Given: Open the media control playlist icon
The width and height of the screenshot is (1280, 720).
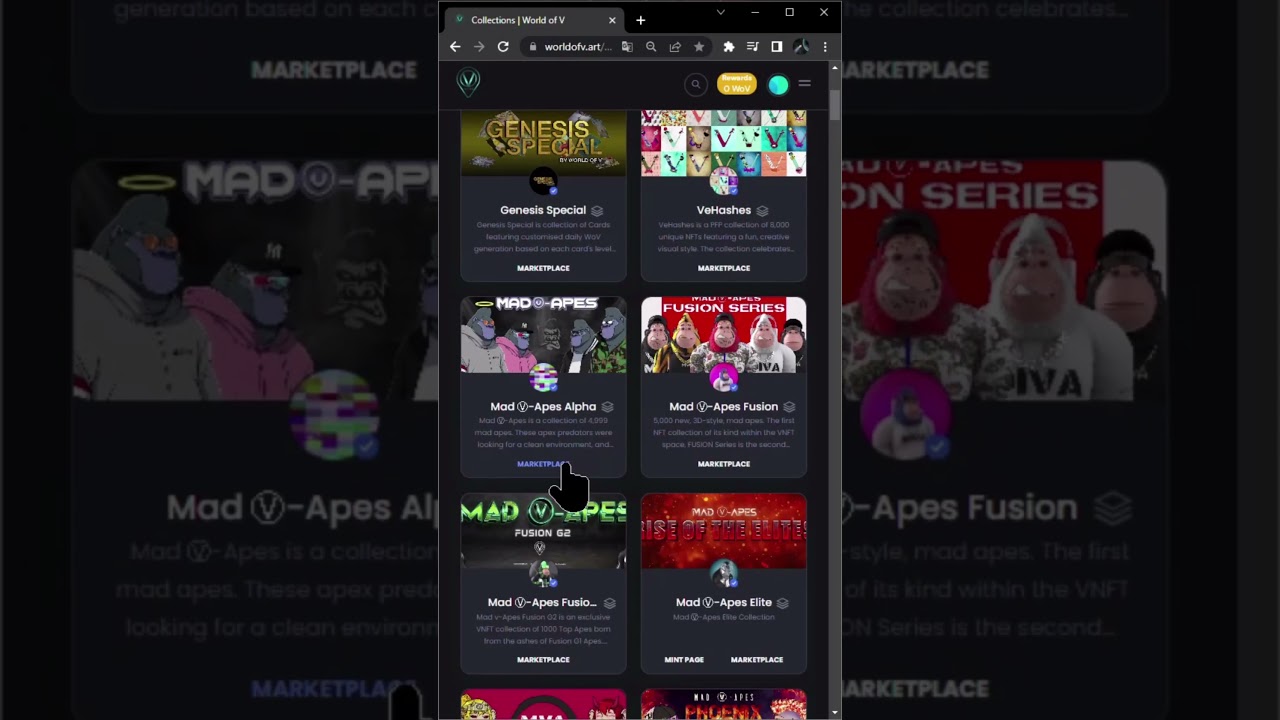Looking at the screenshot, I should (753, 47).
